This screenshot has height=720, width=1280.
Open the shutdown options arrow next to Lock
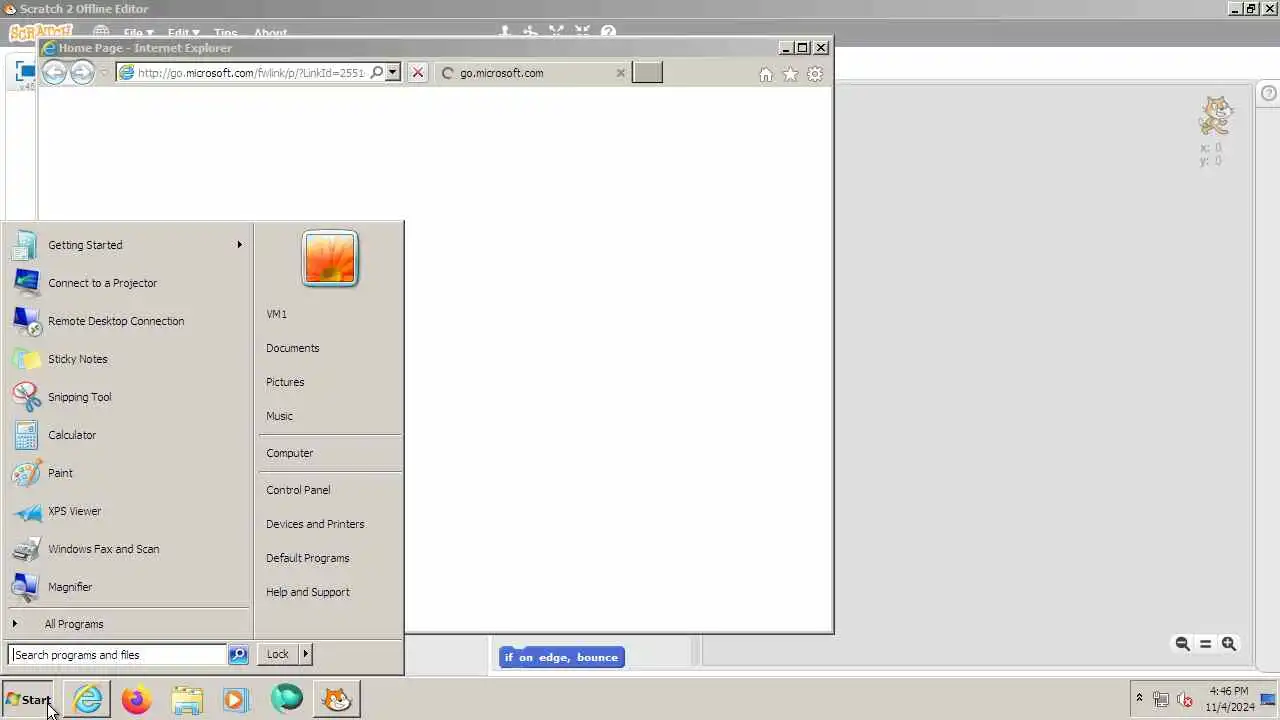coord(306,654)
